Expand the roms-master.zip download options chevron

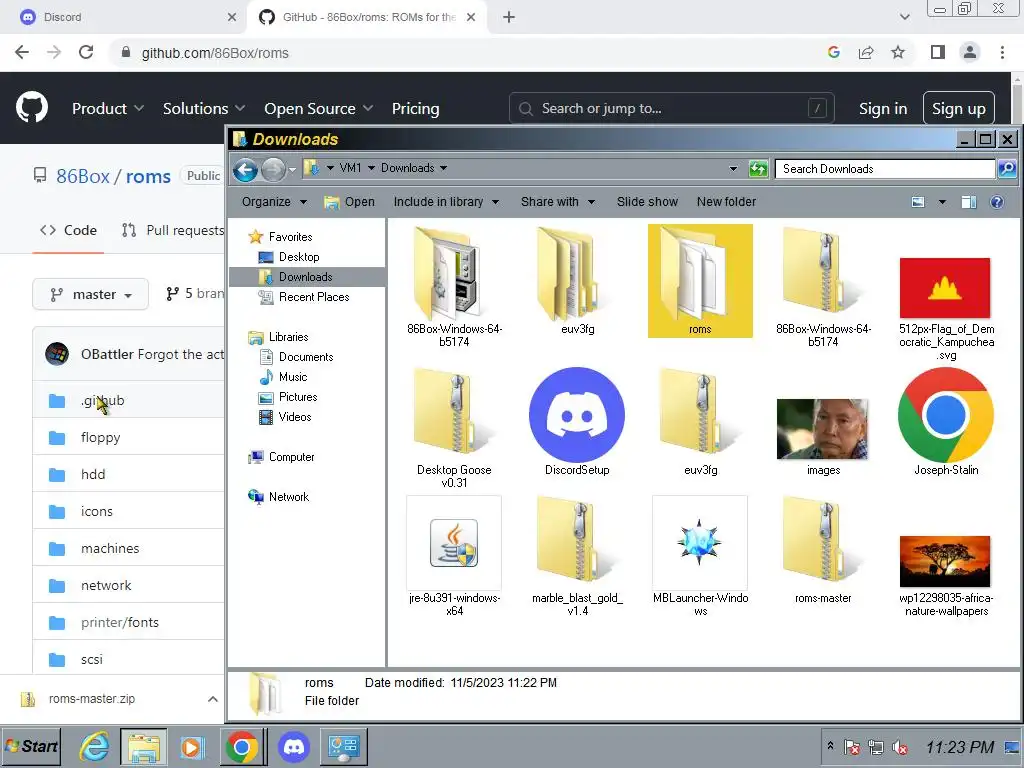click(213, 699)
